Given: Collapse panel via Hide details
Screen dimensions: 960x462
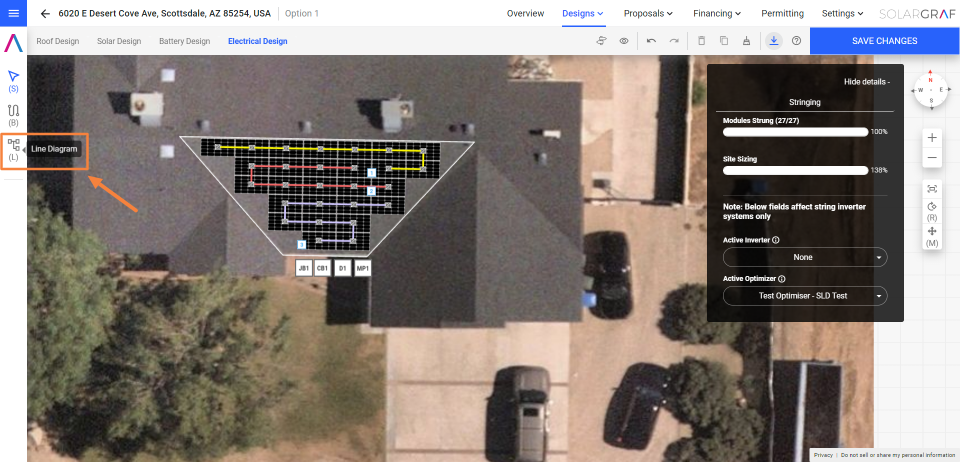Looking at the screenshot, I should tap(866, 80).
